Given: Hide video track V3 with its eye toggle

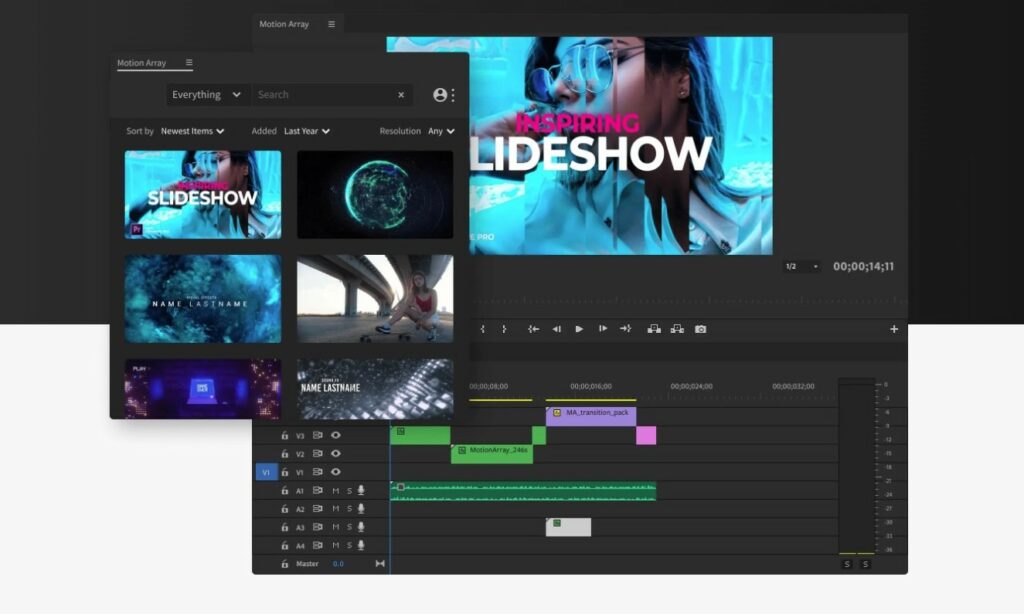Looking at the screenshot, I should tap(336, 436).
